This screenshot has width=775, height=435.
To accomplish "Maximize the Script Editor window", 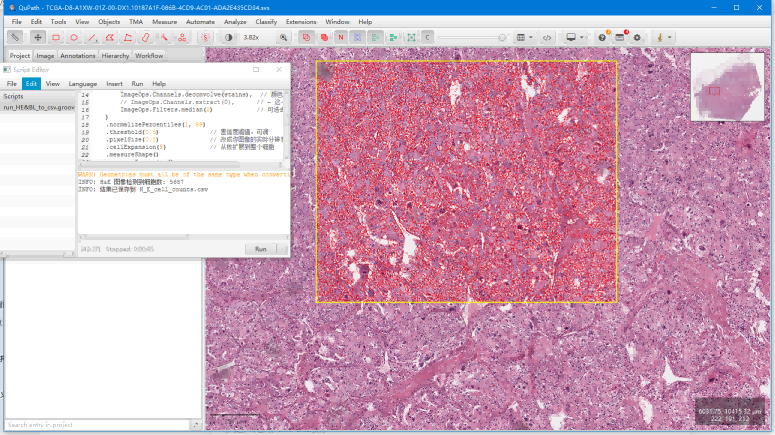I will click(x=256, y=70).
